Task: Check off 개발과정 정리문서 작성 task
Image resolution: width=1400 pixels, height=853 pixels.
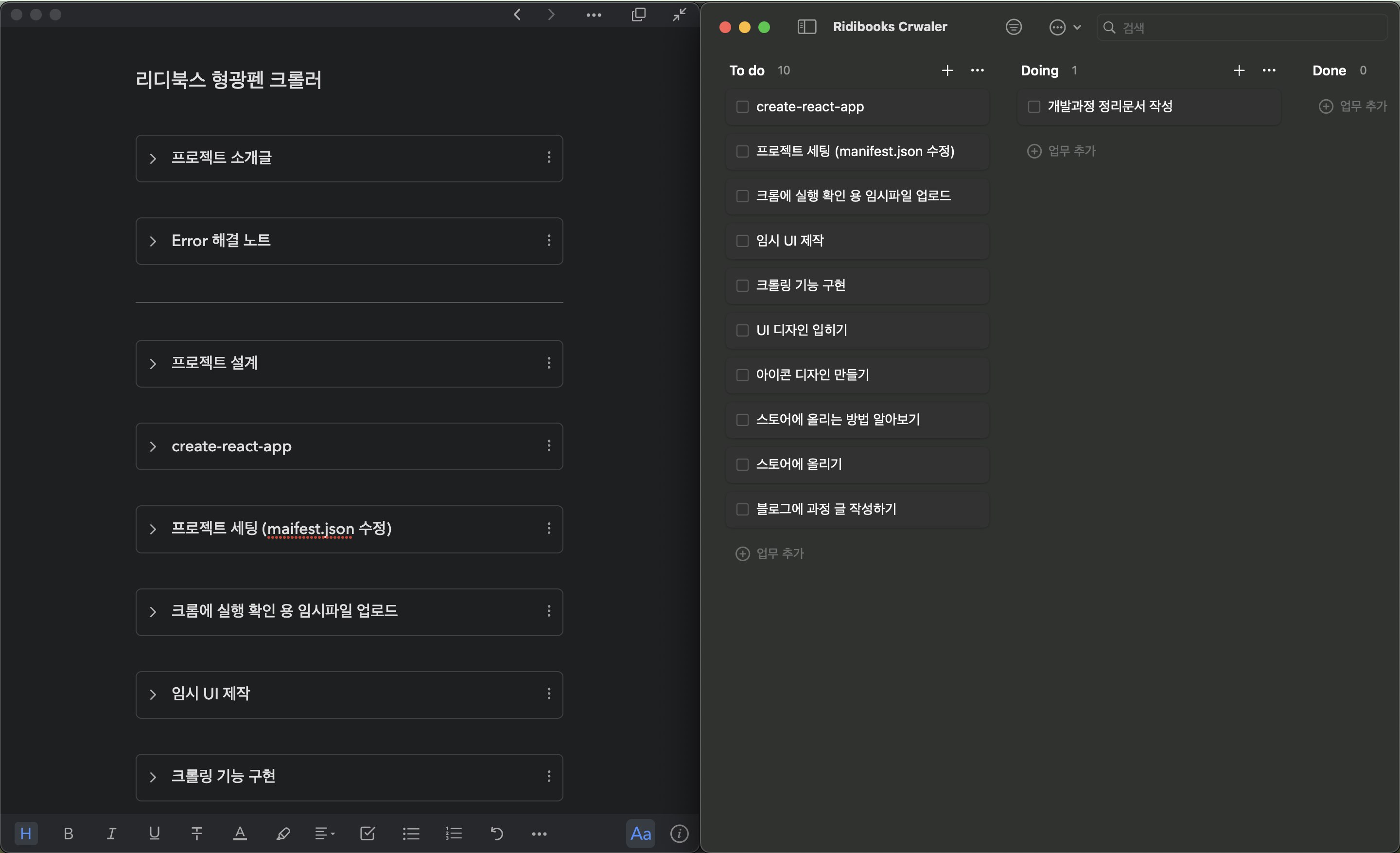Action: point(1033,107)
